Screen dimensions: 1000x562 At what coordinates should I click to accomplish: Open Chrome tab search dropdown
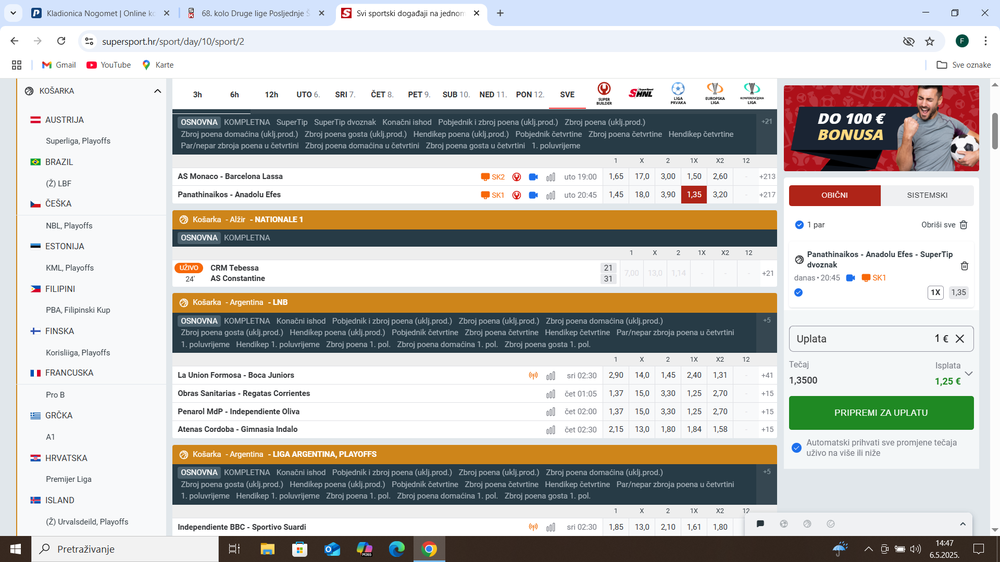click(13, 13)
